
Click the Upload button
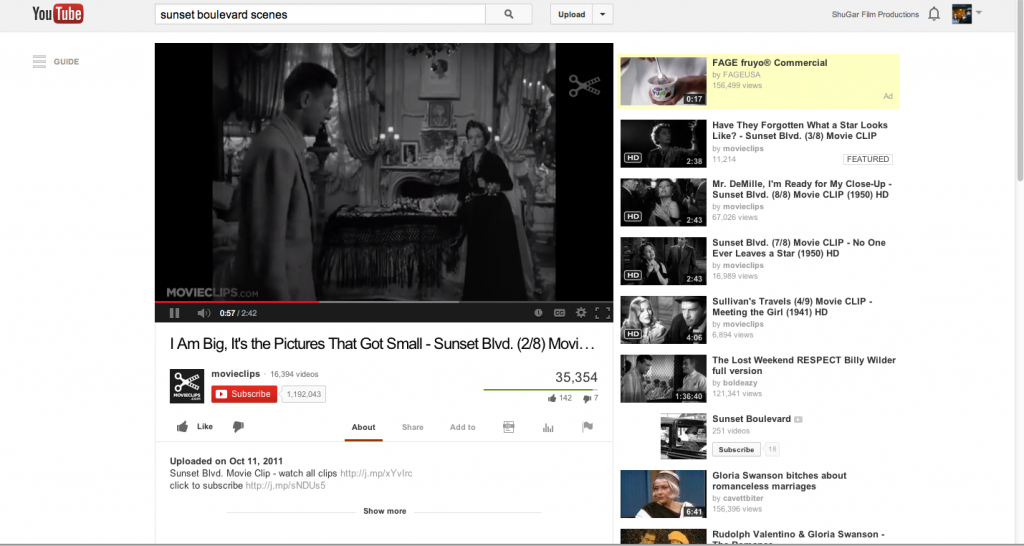[x=571, y=14]
